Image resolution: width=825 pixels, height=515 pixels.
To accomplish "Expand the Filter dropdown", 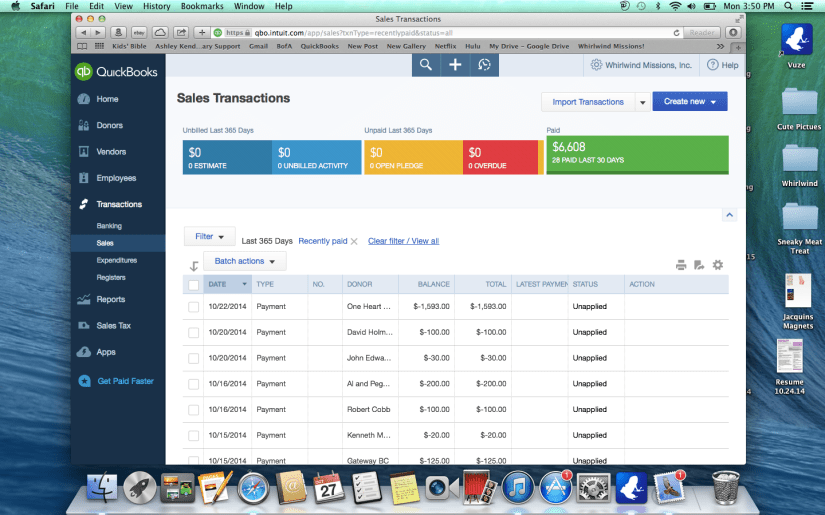I will (209, 237).
